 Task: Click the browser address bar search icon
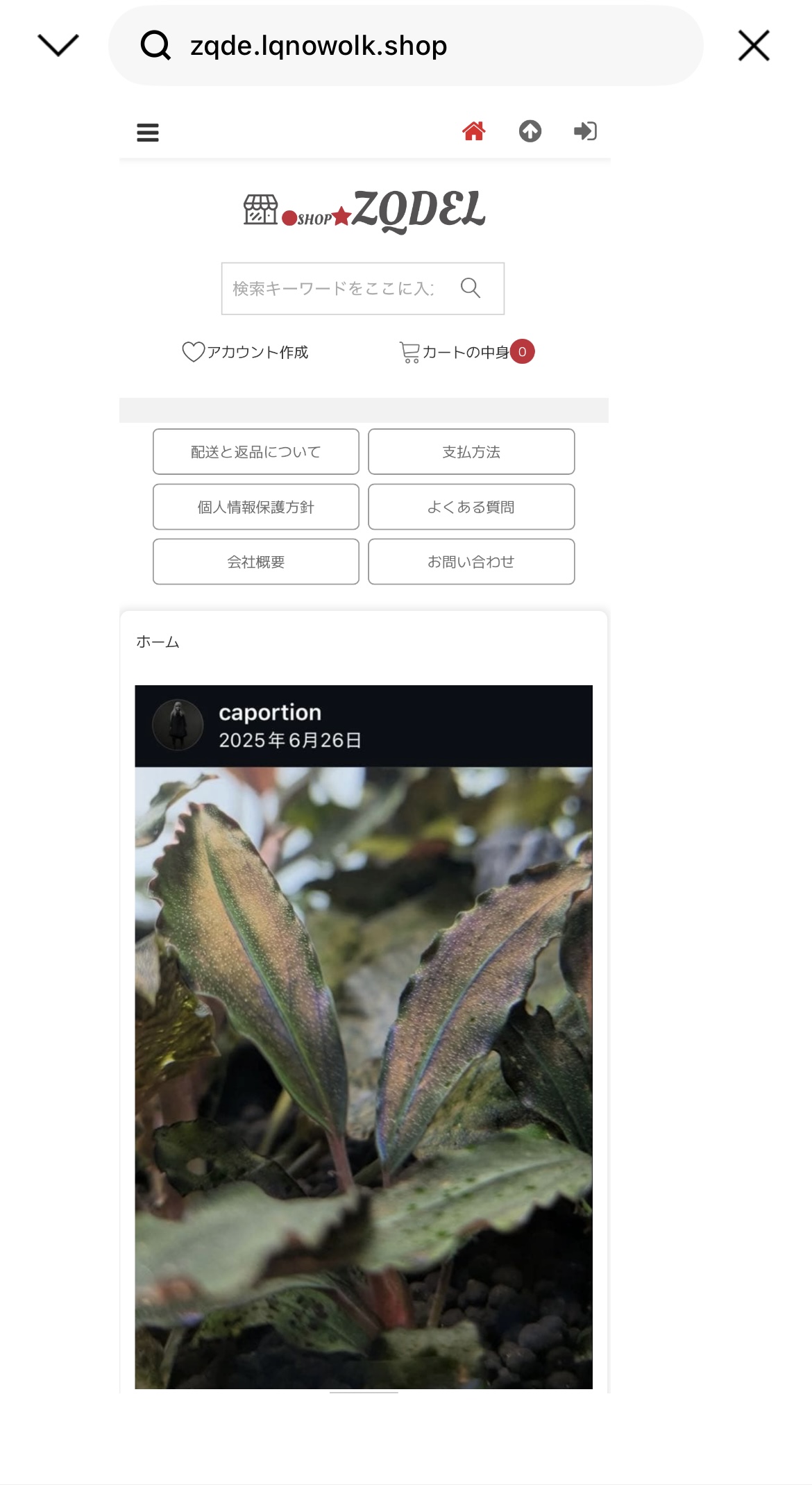click(x=155, y=46)
